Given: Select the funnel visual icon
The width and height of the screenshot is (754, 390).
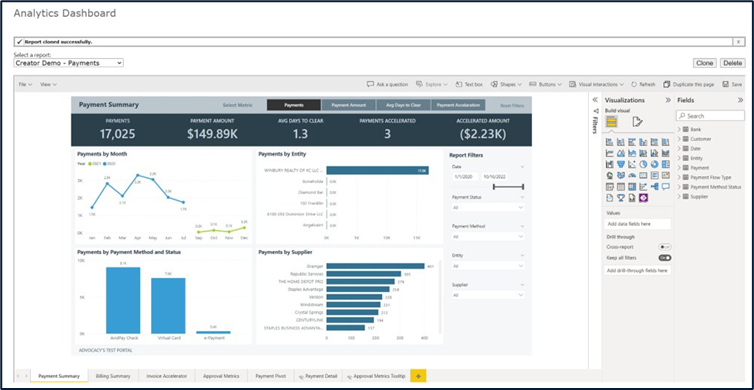Looking at the screenshot, I should click(621, 164).
